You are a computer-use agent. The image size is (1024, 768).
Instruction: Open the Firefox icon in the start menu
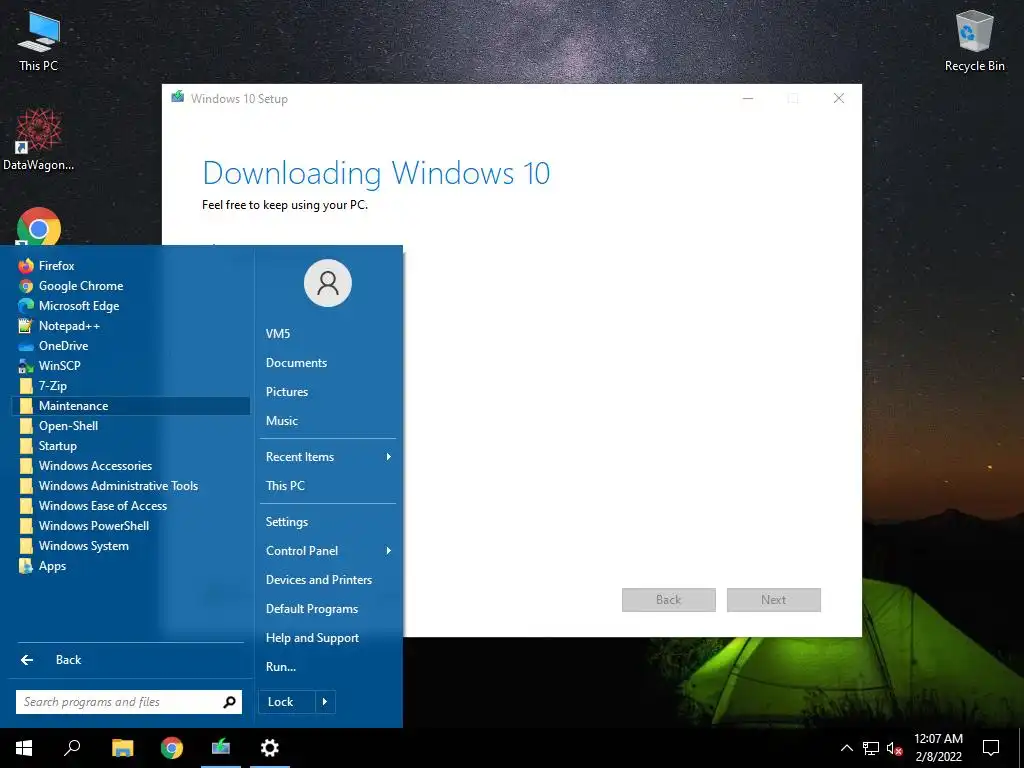coord(26,266)
